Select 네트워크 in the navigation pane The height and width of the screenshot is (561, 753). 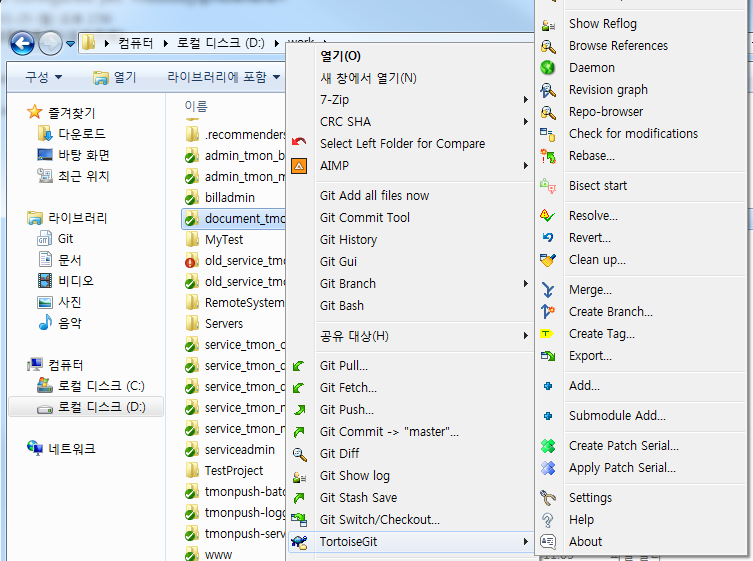[61, 449]
